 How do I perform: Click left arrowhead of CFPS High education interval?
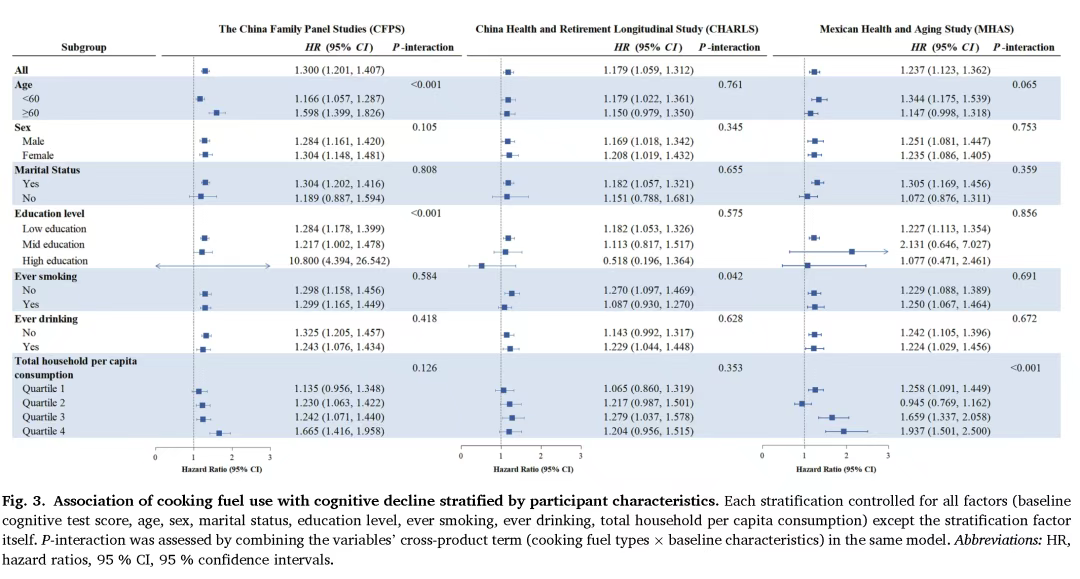point(160,266)
